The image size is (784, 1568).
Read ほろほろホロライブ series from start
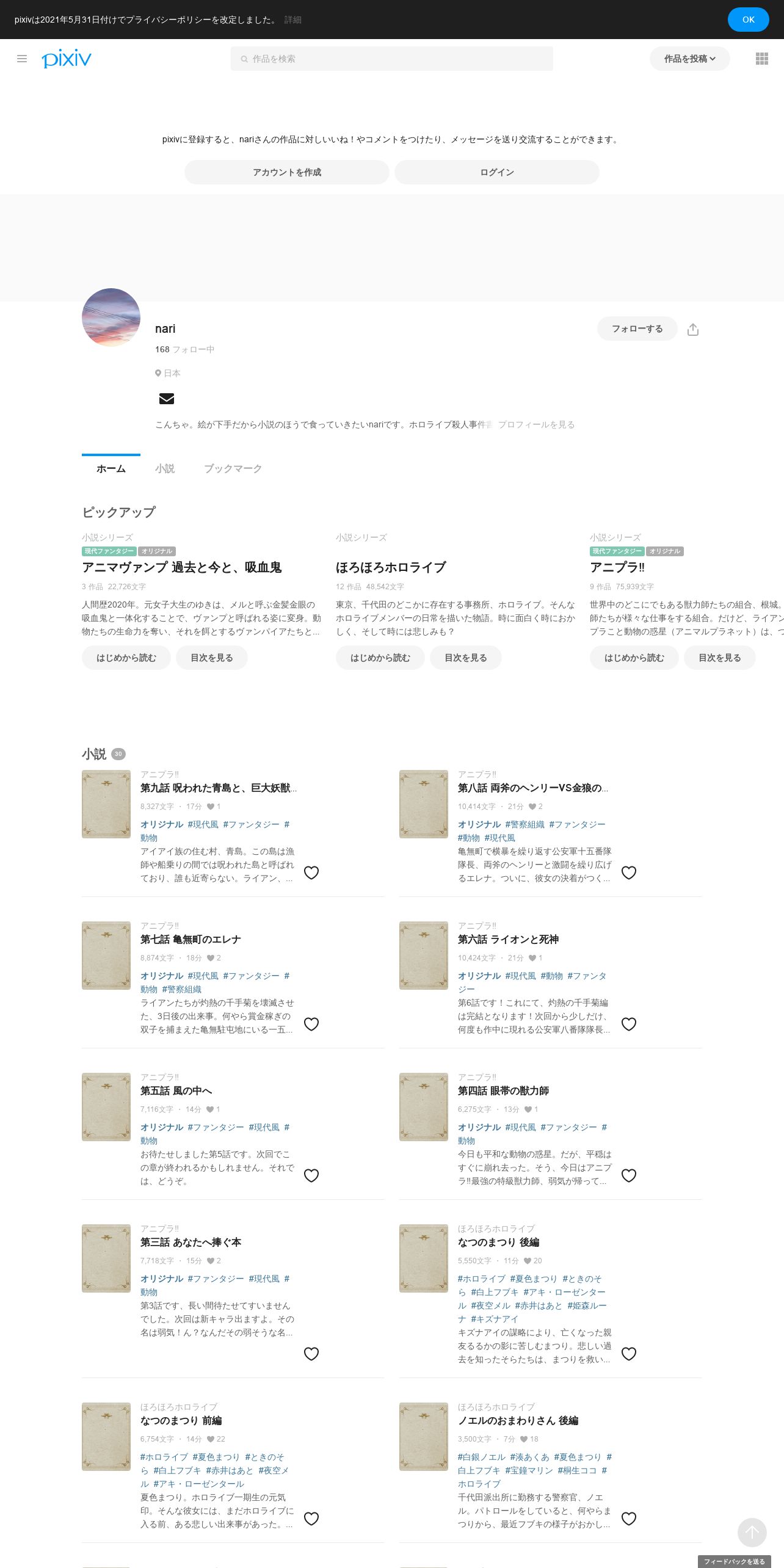(380, 658)
